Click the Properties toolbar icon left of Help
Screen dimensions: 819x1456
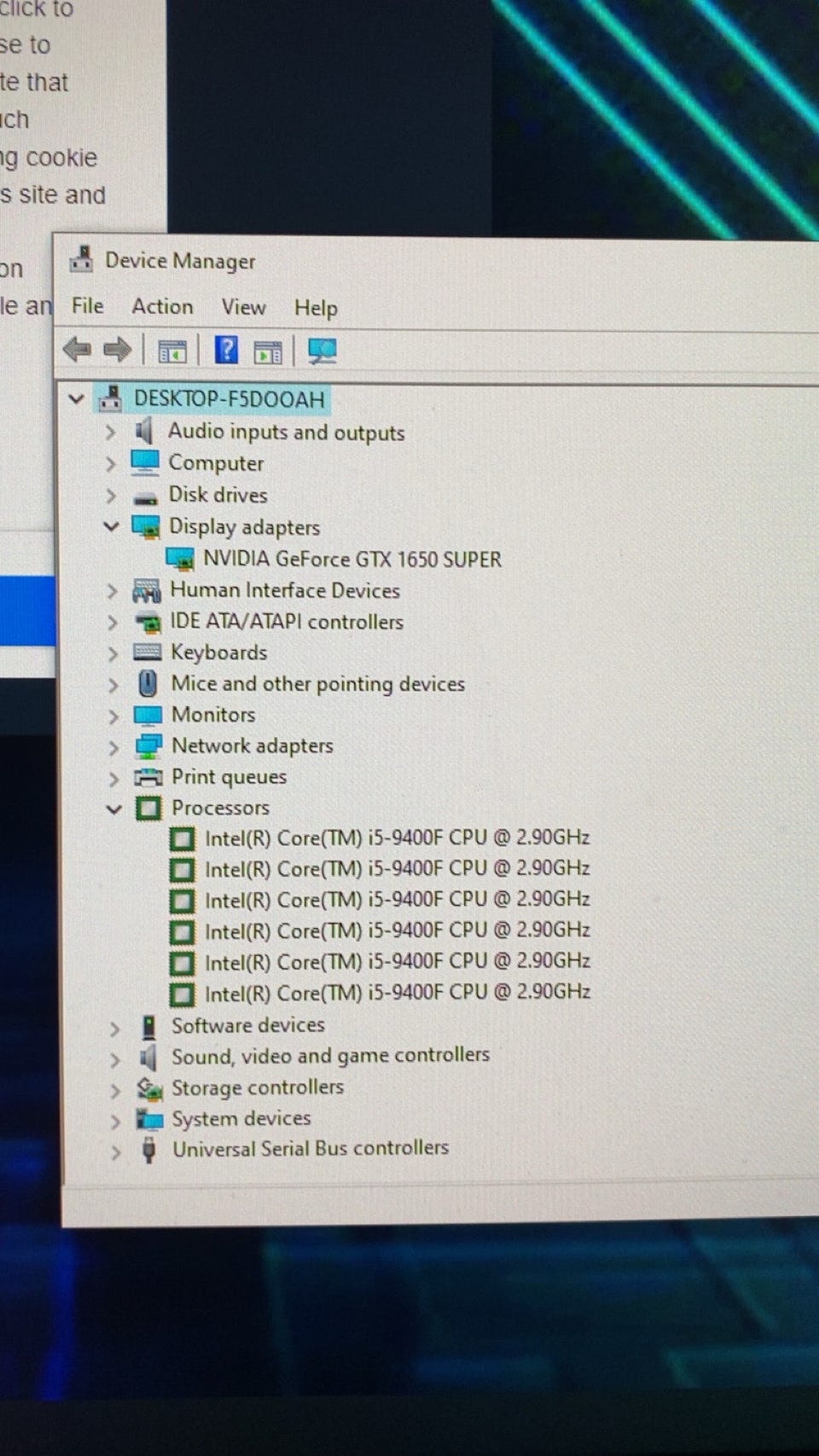click(172, 351)
